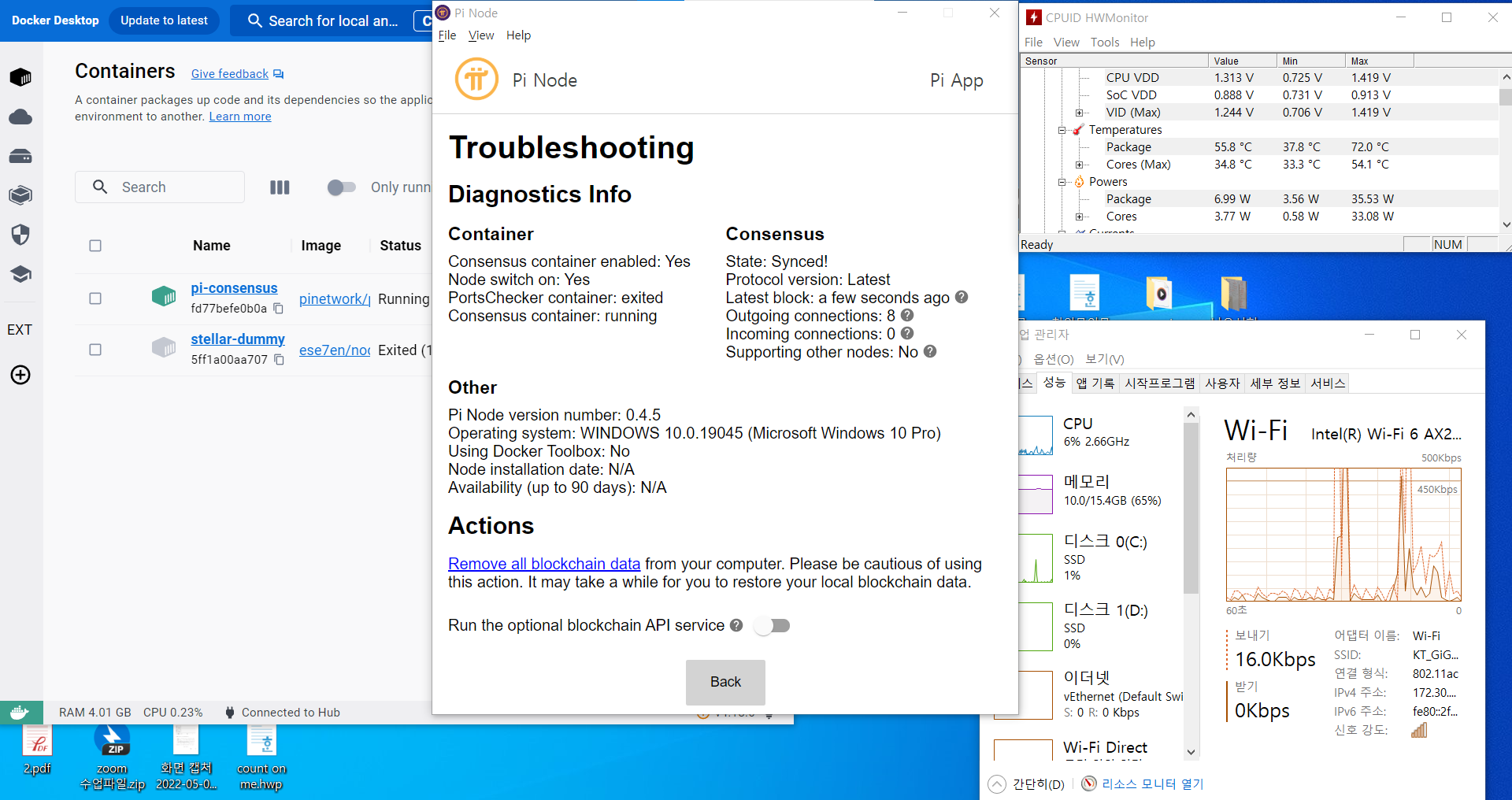Copy pi-consensus container ID fd77befe0b0a
1512x800 pixels.
[279, 309]
